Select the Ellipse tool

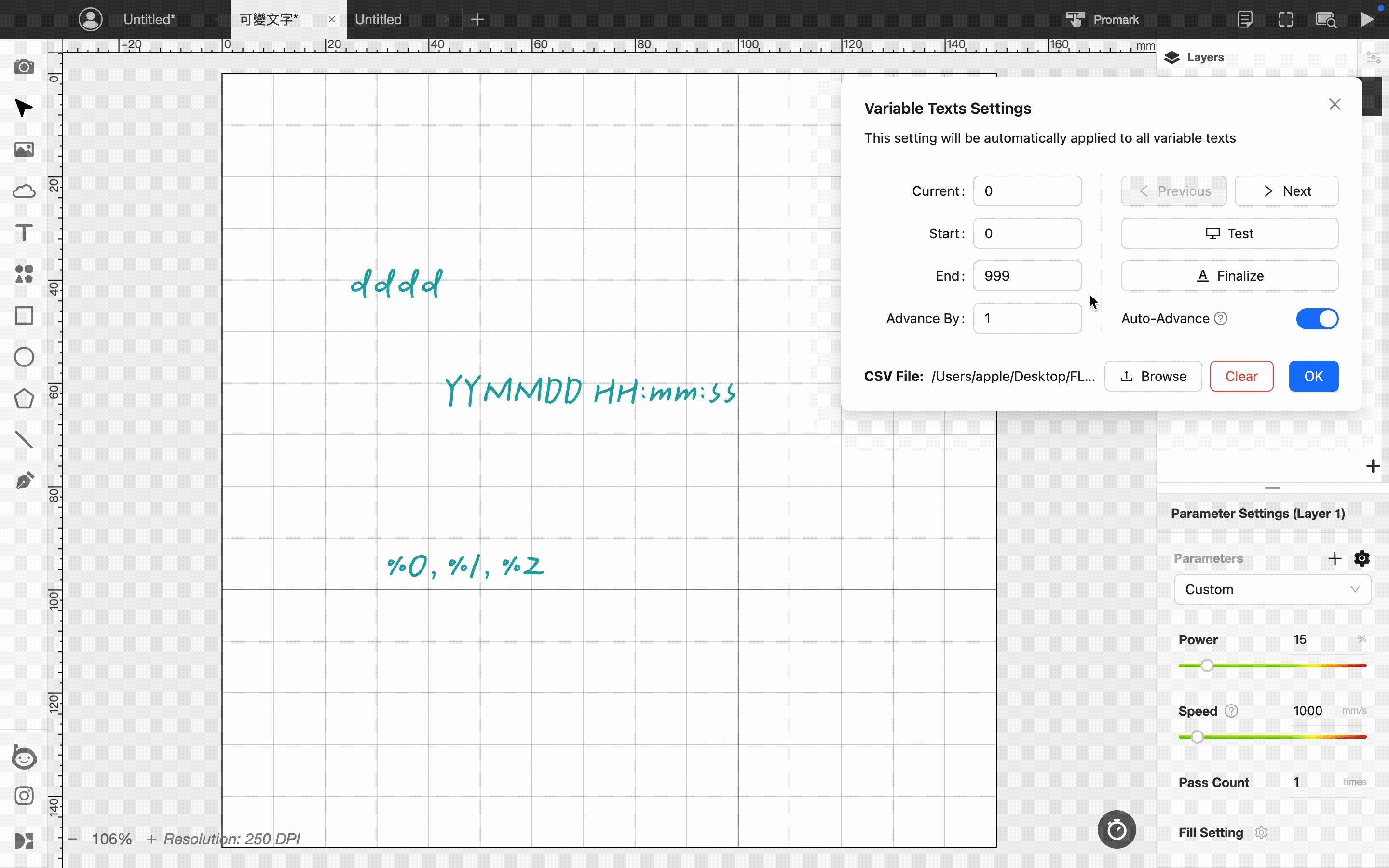24,356
